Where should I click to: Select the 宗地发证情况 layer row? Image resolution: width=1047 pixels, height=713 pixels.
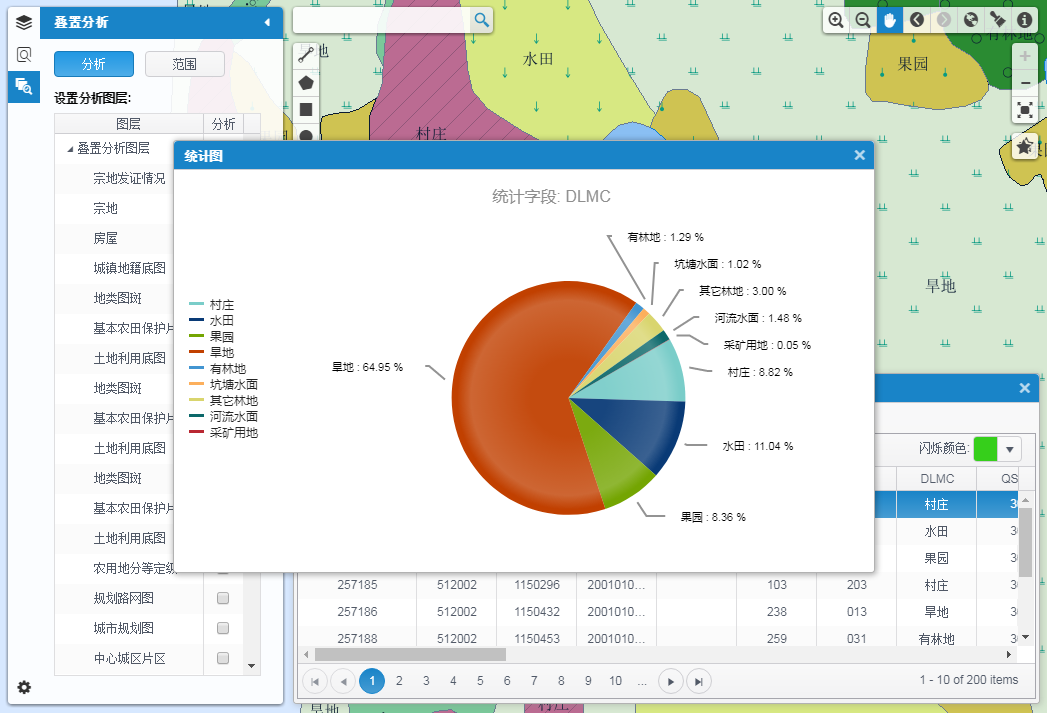click(x=129, y=178)
